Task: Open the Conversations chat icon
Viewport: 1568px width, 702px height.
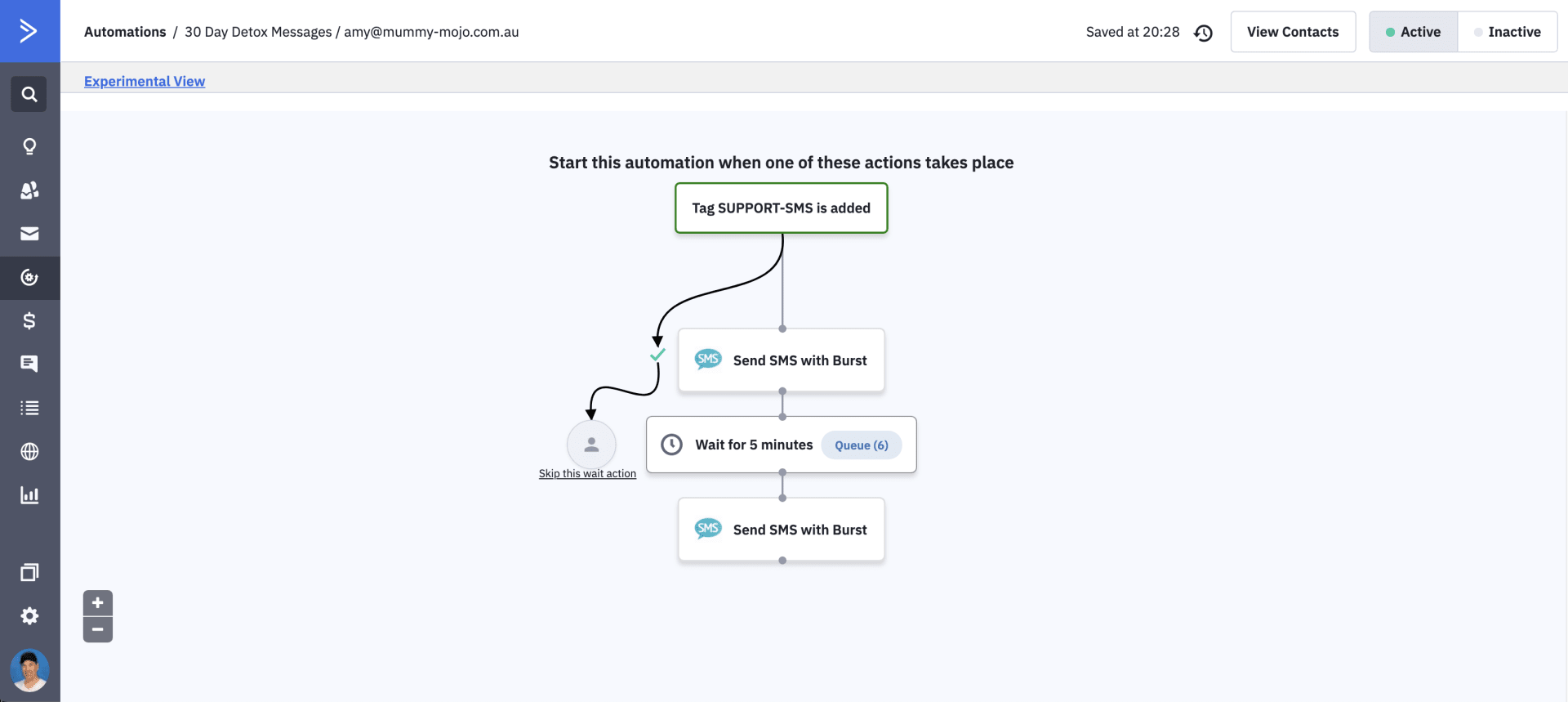Action: coord(29,364)
